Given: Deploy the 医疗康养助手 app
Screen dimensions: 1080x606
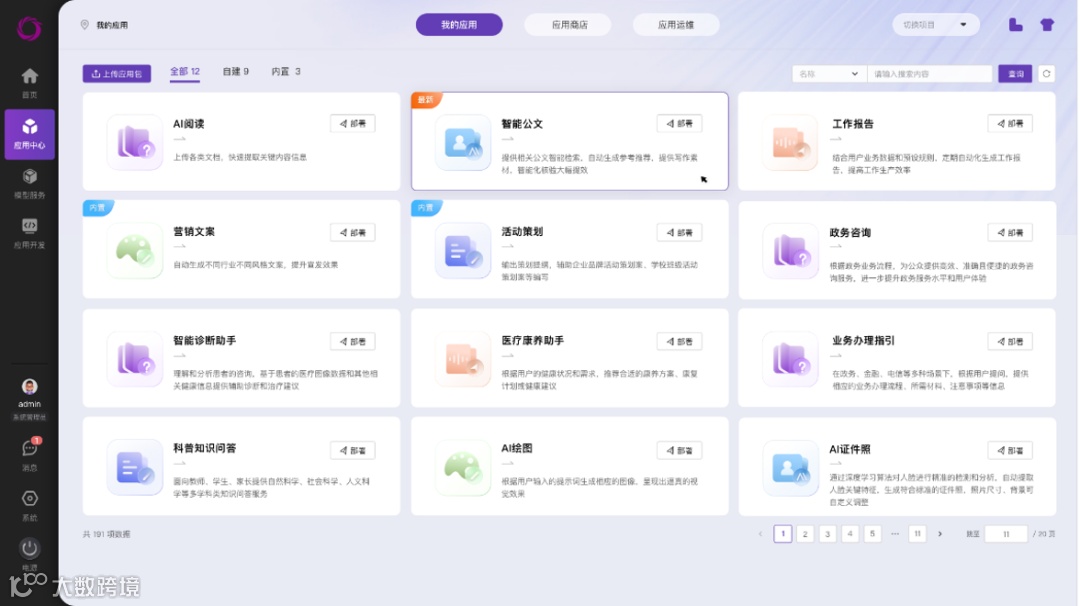Looking at the screenshot, I should point(679,341).
